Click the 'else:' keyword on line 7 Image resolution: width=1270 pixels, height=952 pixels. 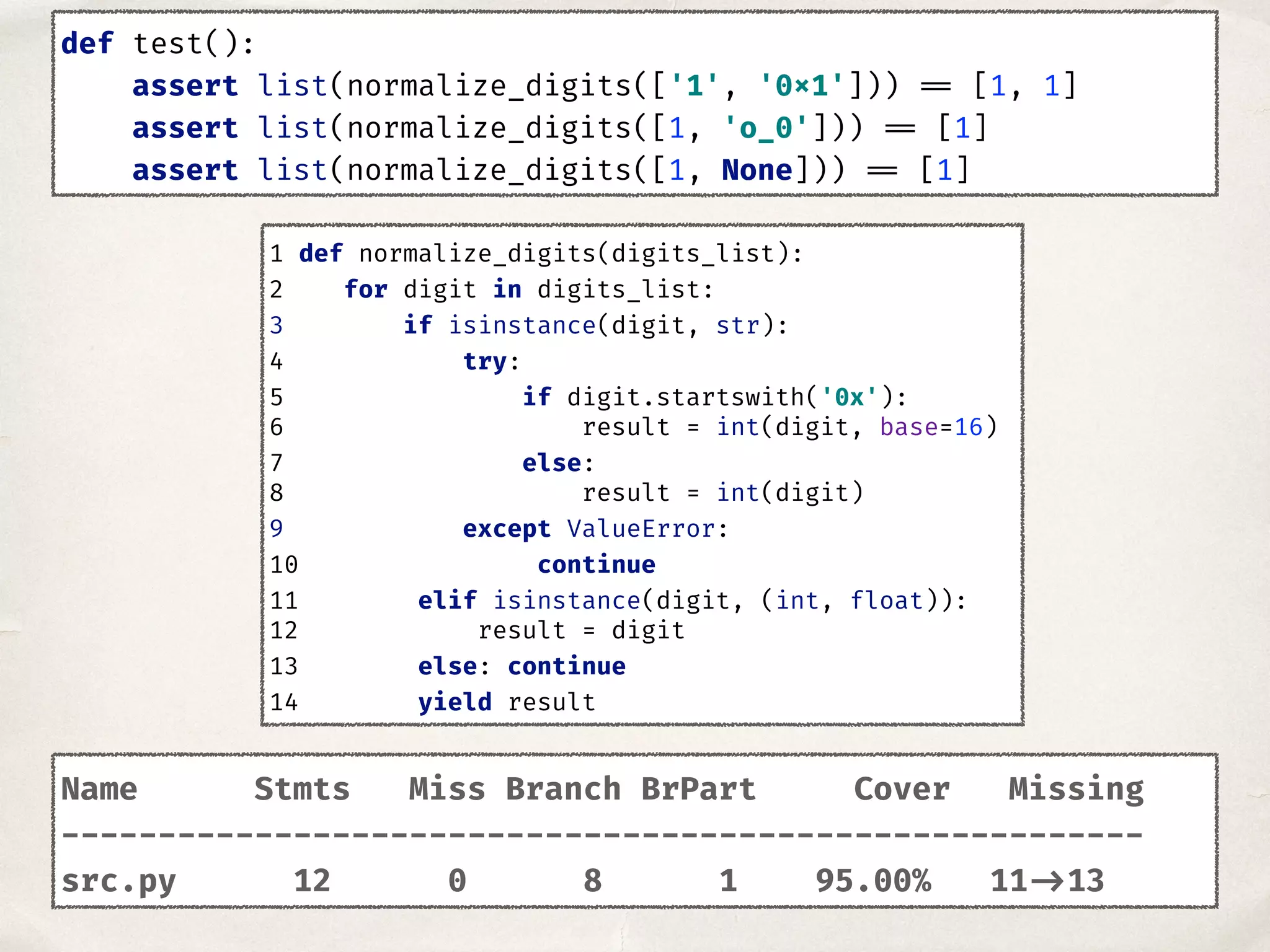558,463
